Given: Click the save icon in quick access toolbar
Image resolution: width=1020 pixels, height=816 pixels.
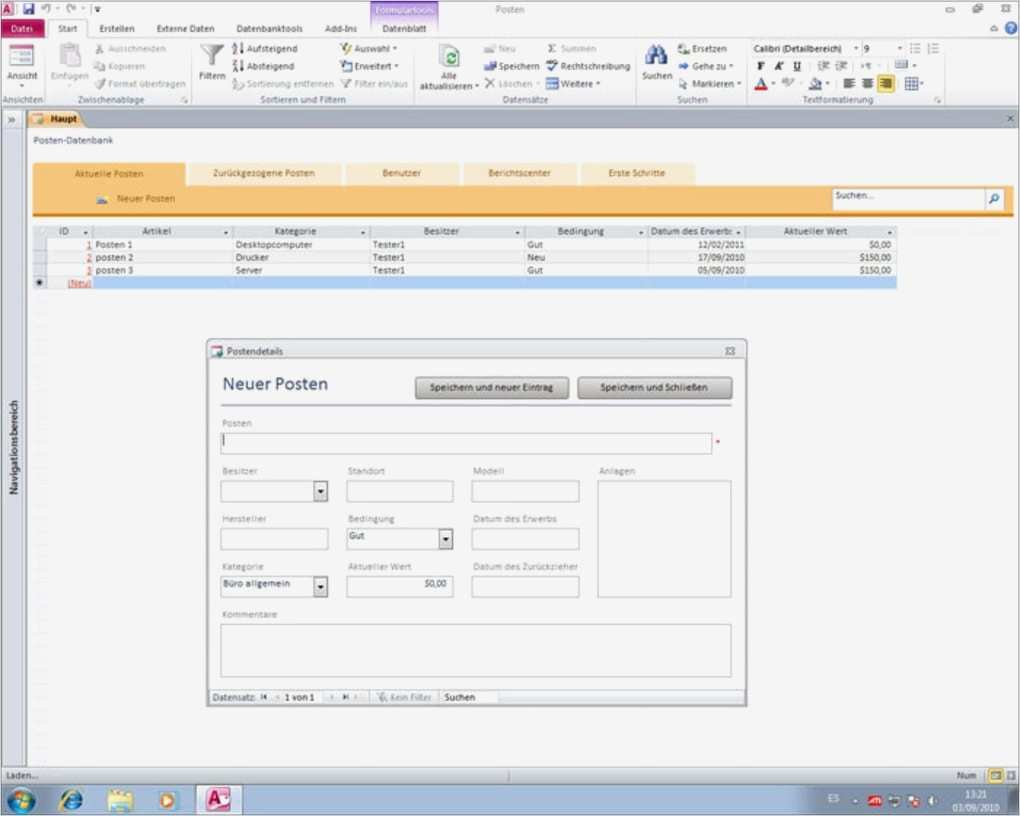Looking at the screenshot, I should (29, 9).
